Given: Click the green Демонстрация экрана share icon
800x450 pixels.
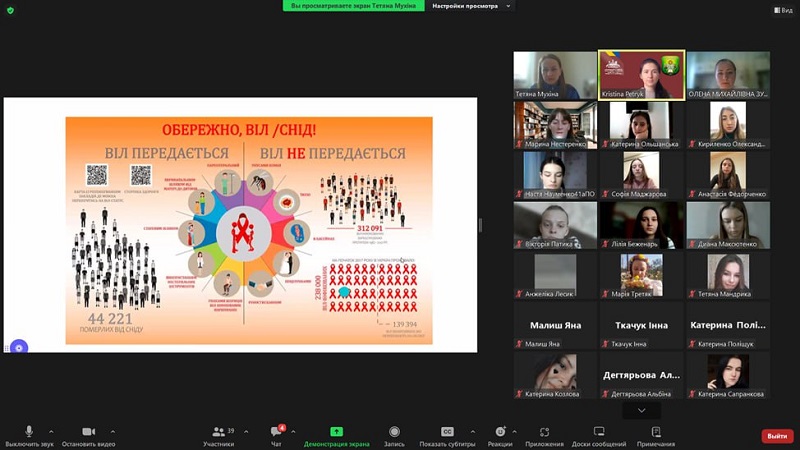Looking at the screenshot, I should point(337,431).
